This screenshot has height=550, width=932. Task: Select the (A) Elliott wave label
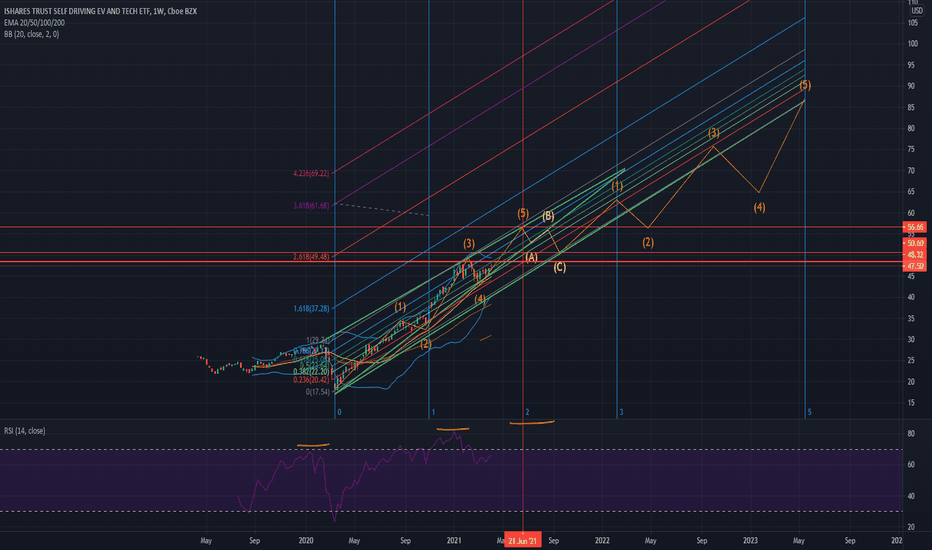(x=531, y=257)
